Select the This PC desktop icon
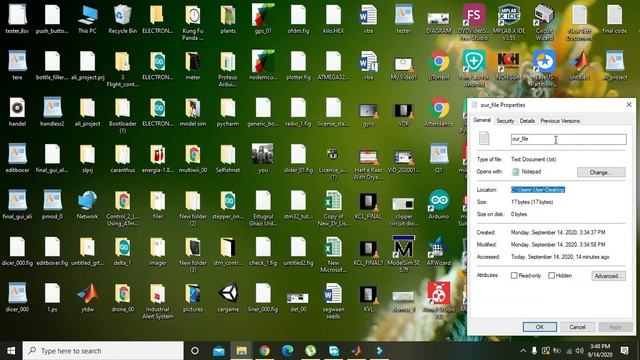The height and width of the screenshot is (360, 640). click(87, 19)
